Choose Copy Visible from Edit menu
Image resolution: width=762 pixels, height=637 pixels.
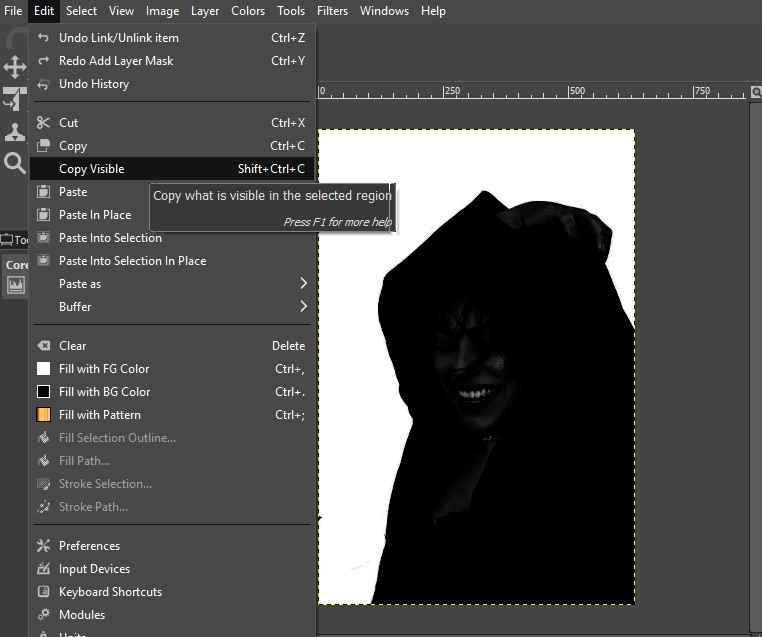click(x=172, y=169)
